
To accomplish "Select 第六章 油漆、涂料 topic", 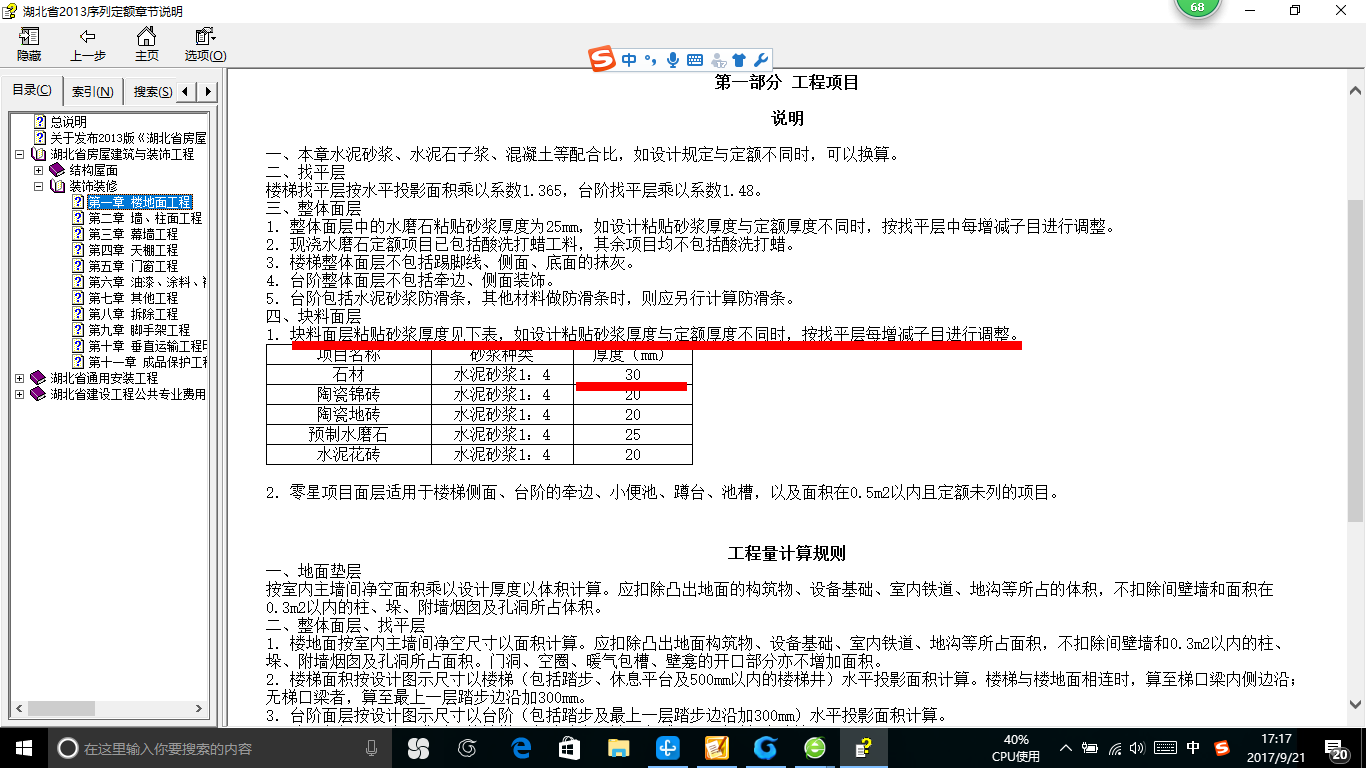I will click(147, 282).
